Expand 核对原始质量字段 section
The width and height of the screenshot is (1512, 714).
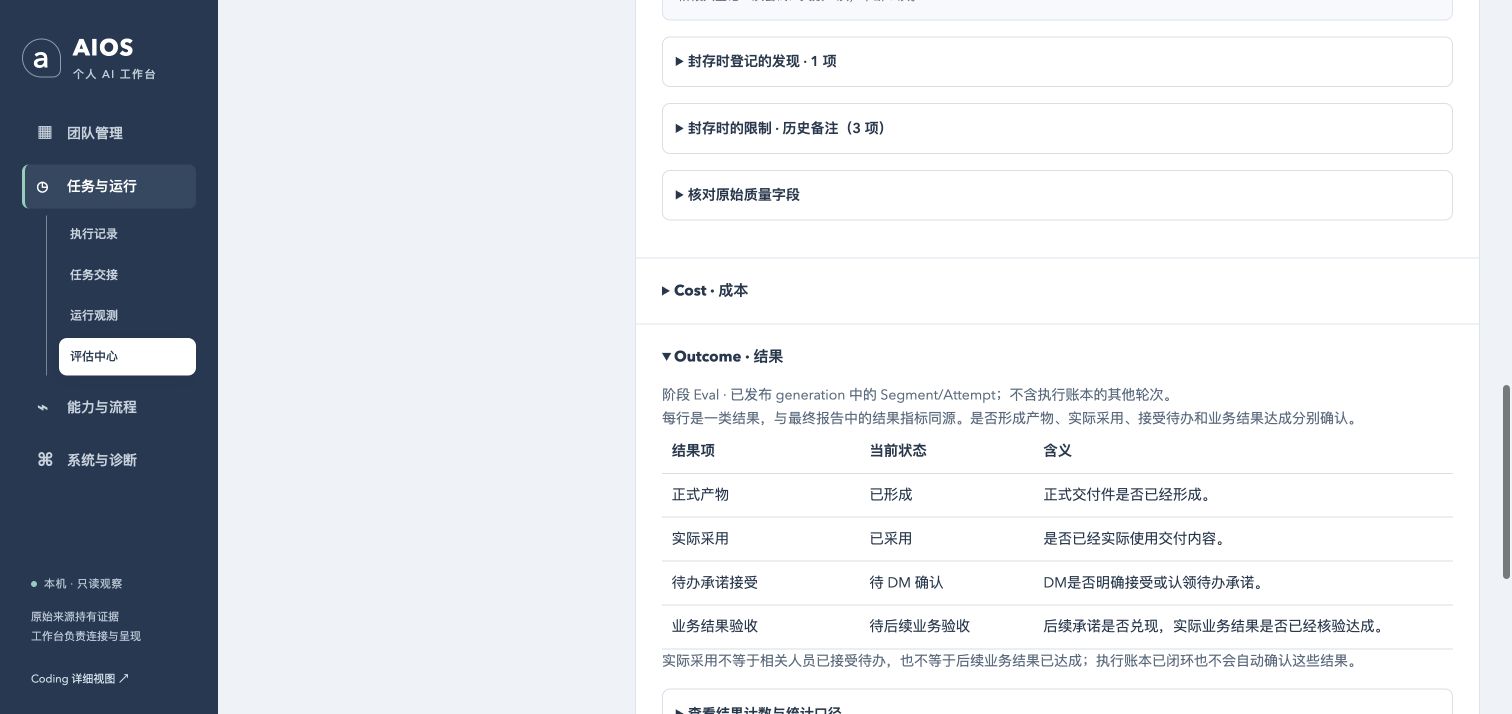pyautogui.click(x=1057, y=195)
